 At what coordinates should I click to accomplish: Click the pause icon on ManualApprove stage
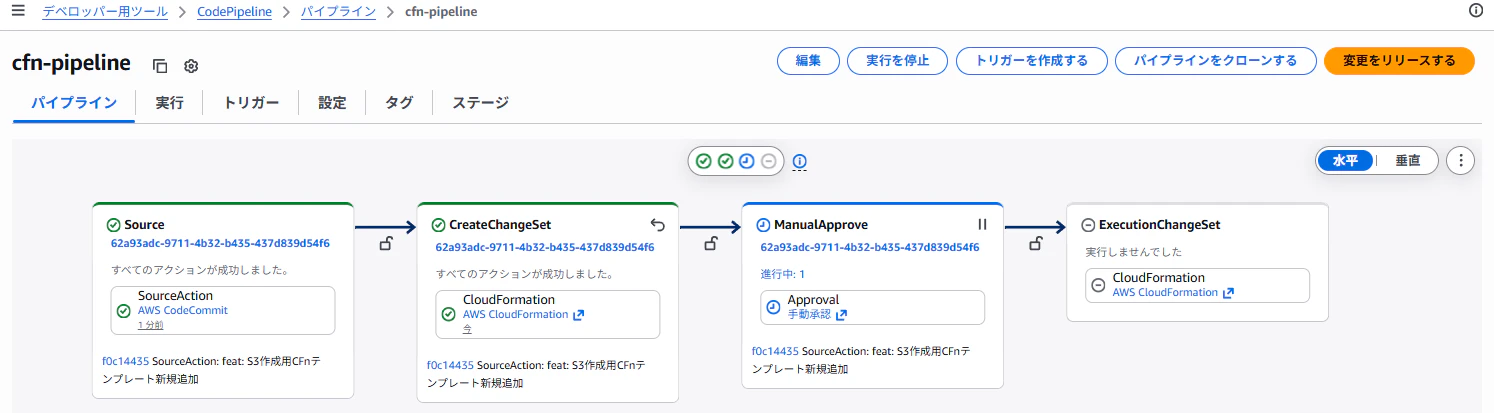[x=982, y=224]
